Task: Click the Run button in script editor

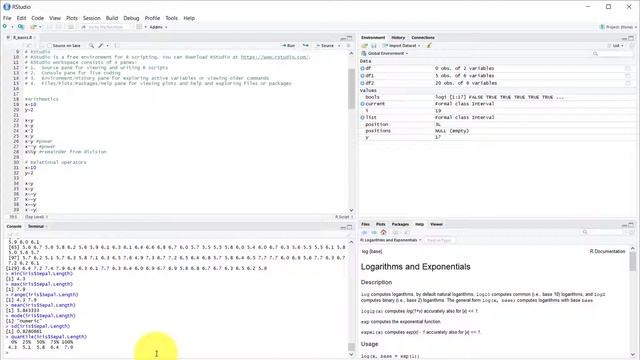Action: click(x=289, y=46)
